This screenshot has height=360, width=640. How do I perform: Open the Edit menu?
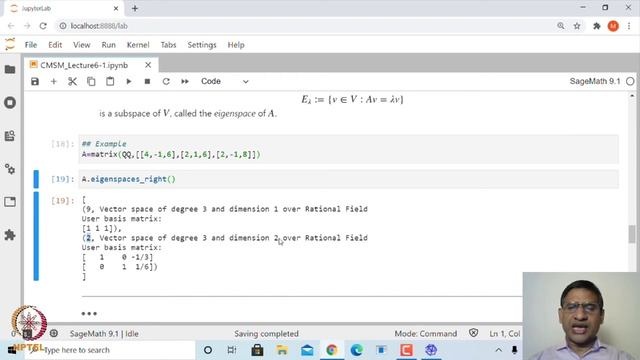pos(55,45)
